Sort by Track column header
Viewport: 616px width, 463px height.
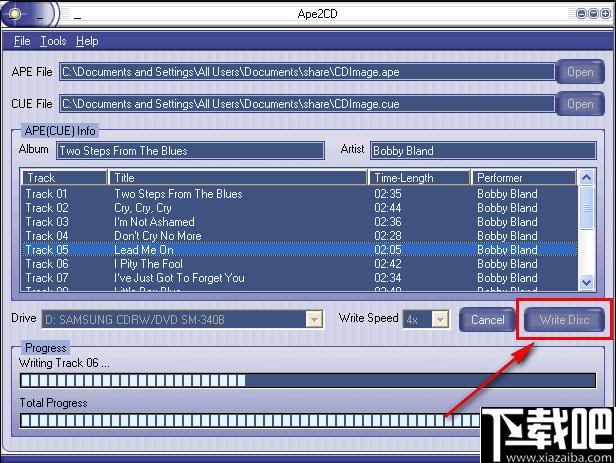tap(65, 178)
